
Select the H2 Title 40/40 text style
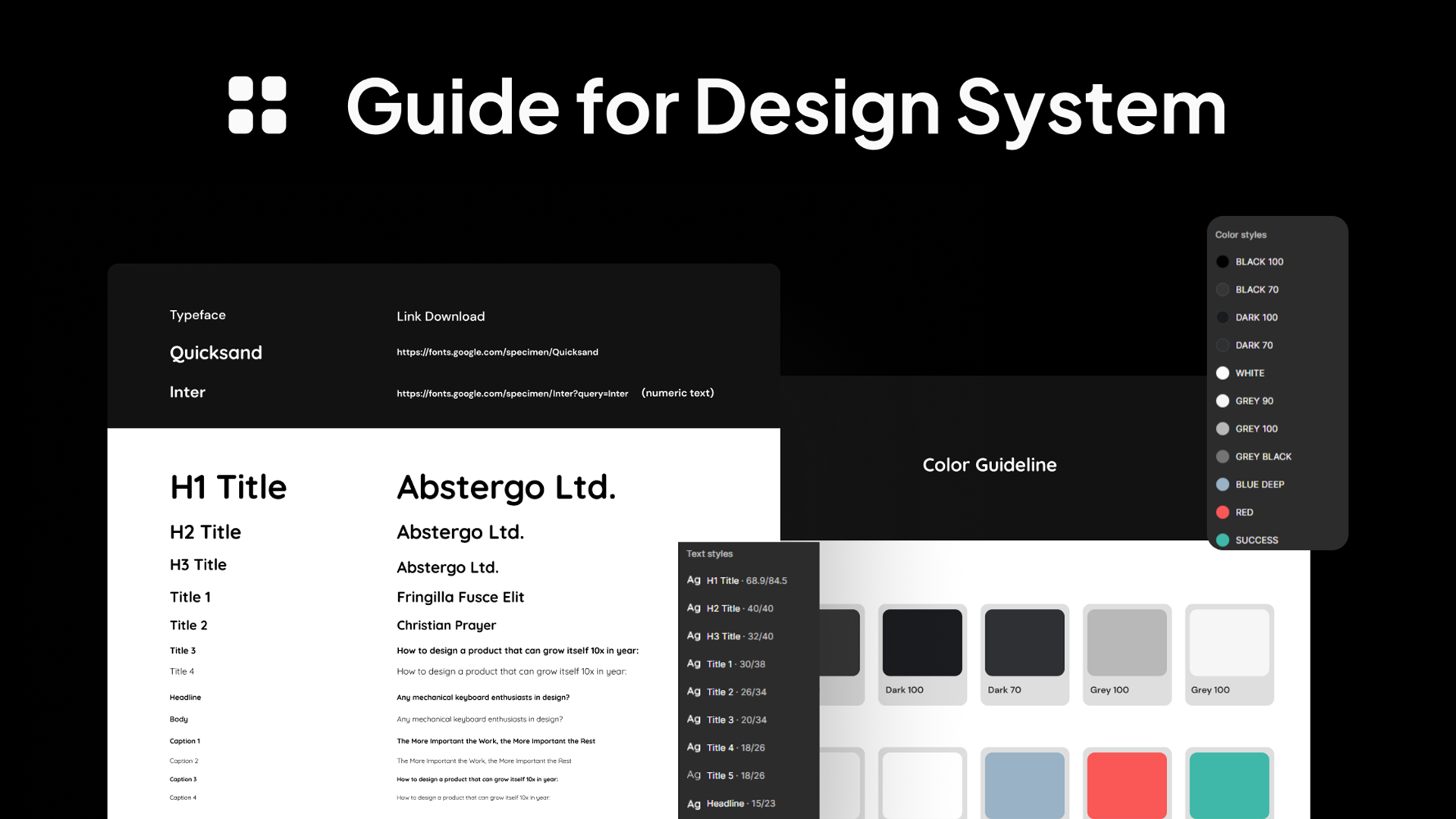(x=739, y=608)
